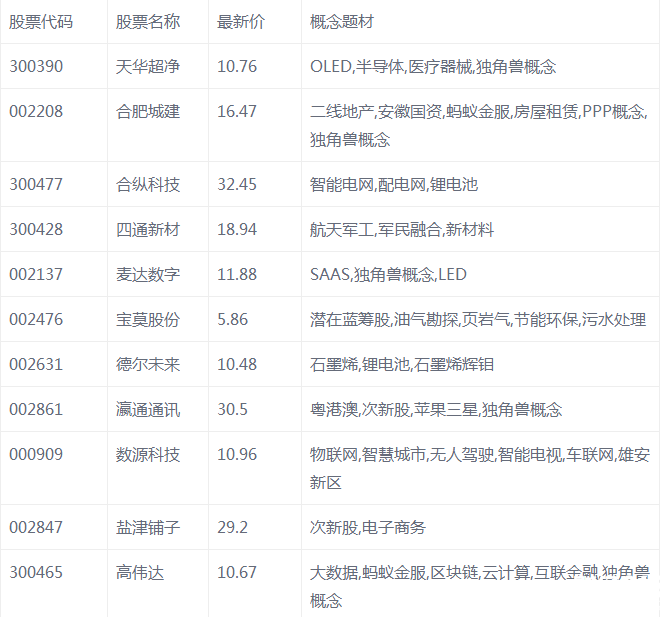
Task: Select stock code 002631
Action: tap(36, 365)
